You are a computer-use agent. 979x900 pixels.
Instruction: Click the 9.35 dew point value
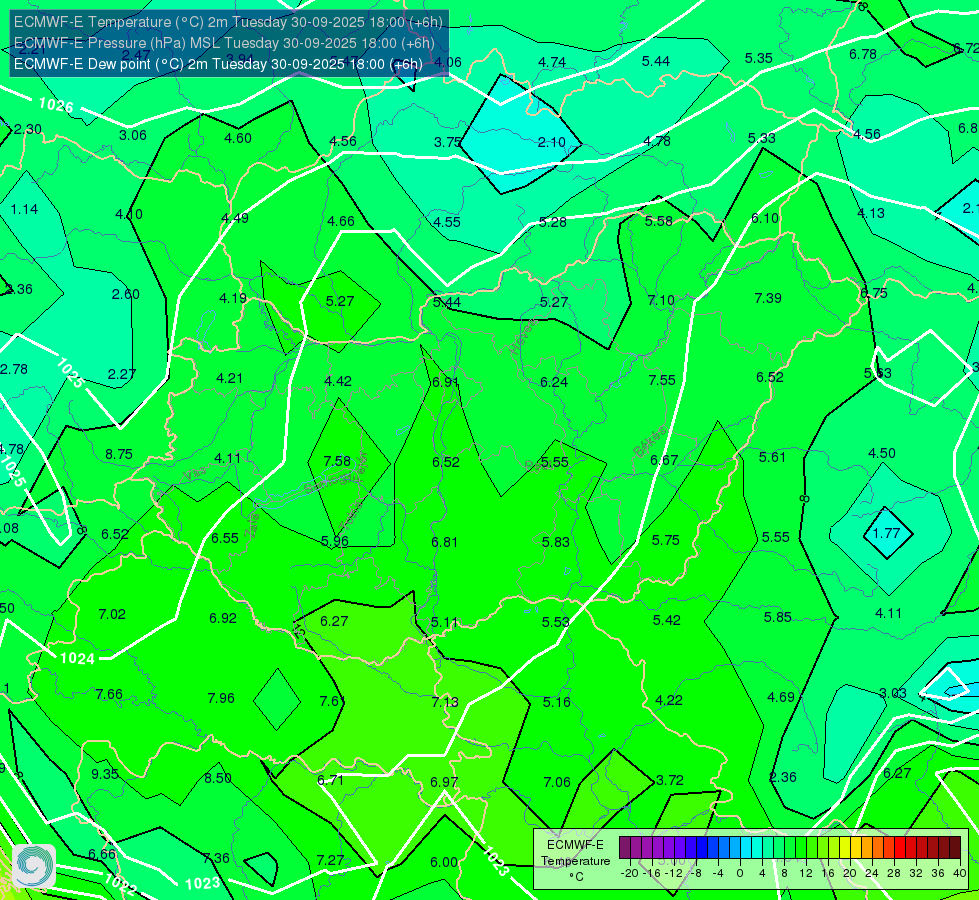point(105,774)
